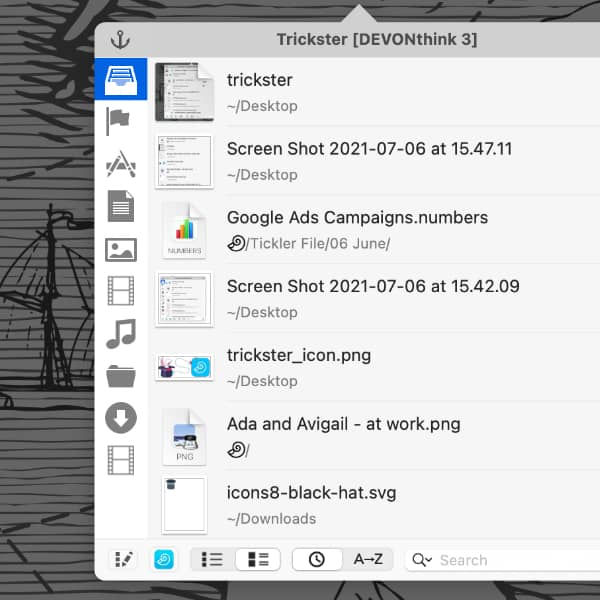600x600 pixels.
Task: Select 'Ada and Avigail - at work.png' name
Action: coord(344,424)
